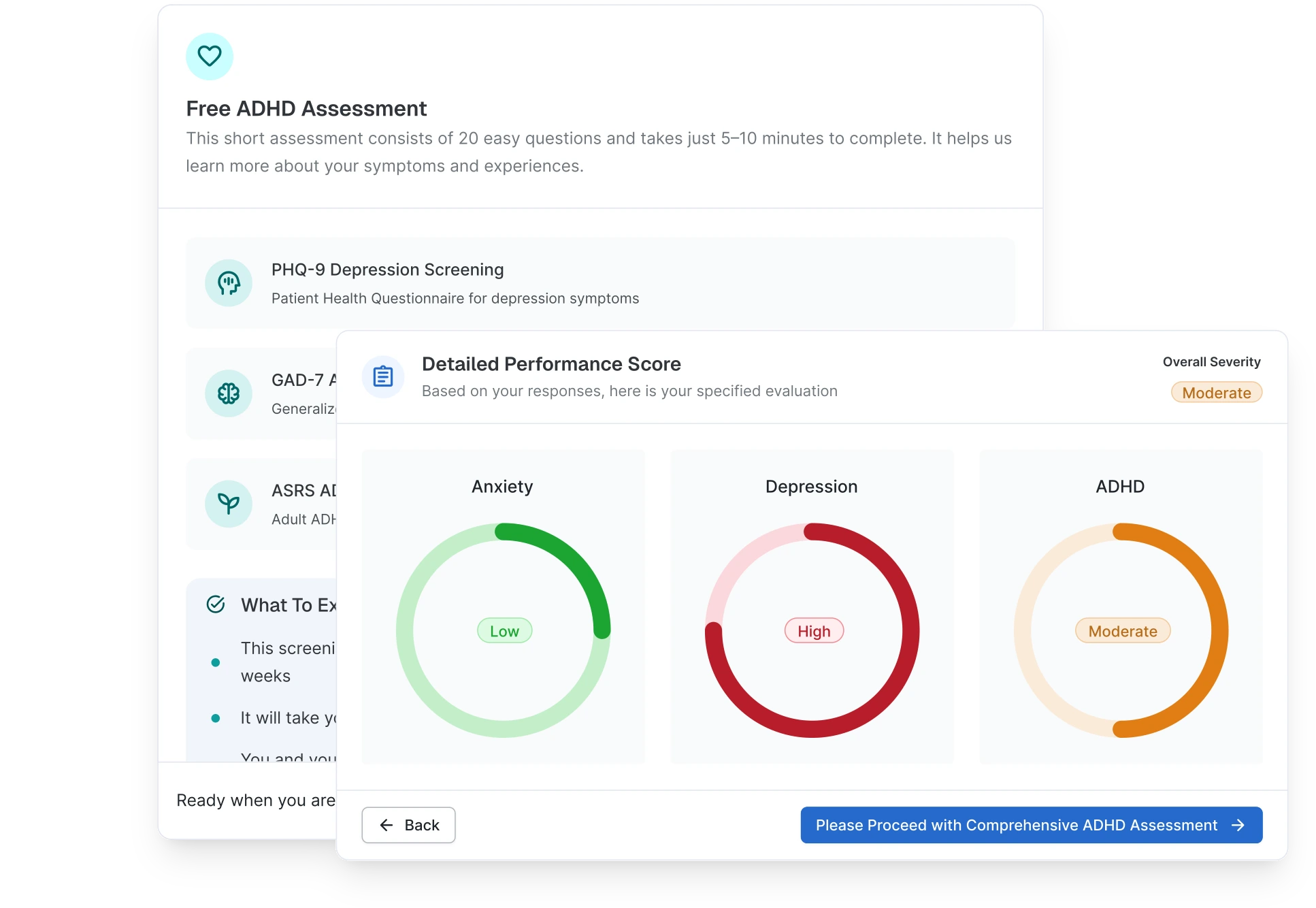This screenshot has height=908, width=1316.
Task: Click 'Based on your responses' subtitle text
Action: (x=629, y=391)
